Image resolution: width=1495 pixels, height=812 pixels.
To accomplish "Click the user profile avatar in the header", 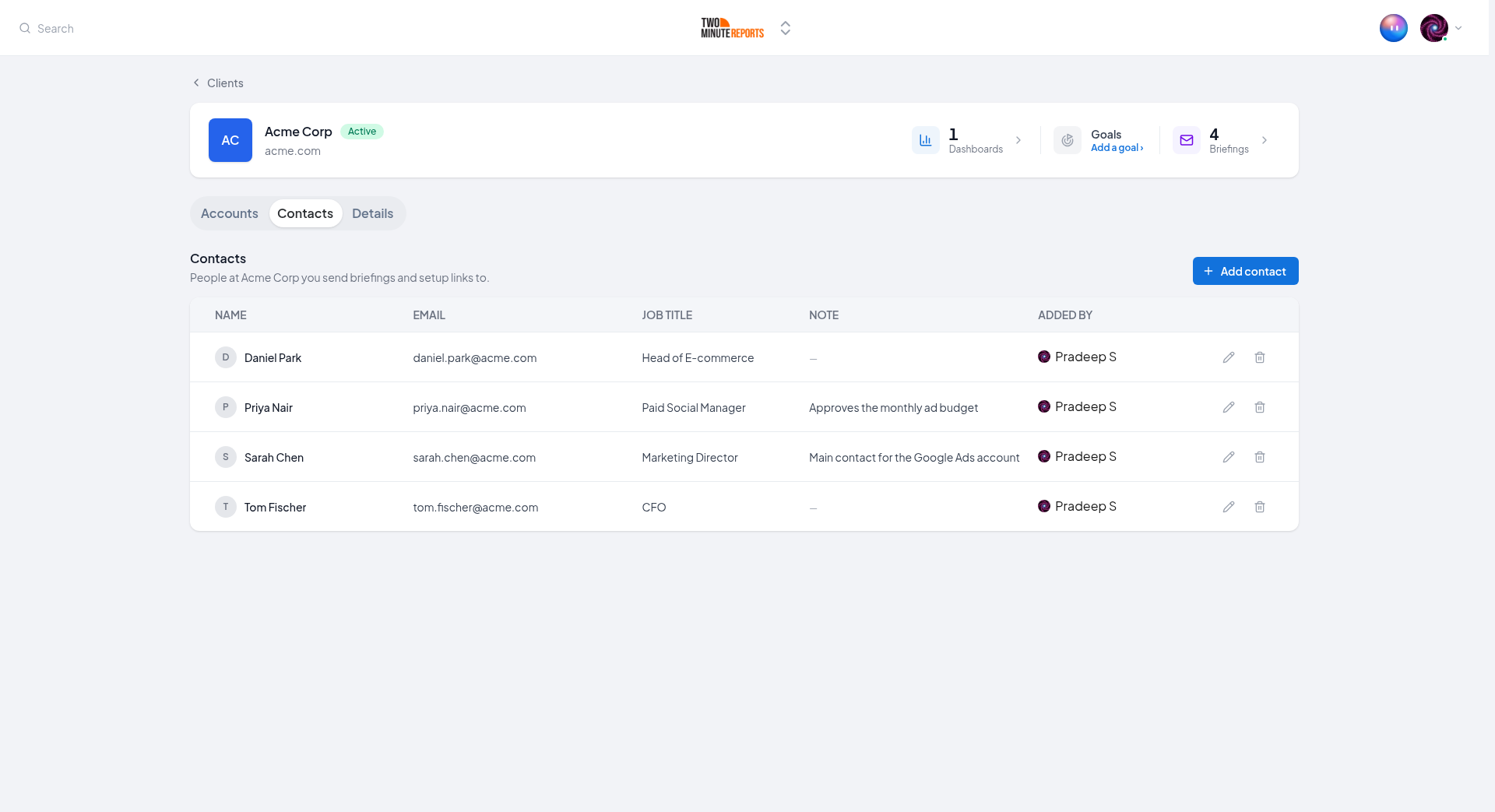I will [1434, 28].
